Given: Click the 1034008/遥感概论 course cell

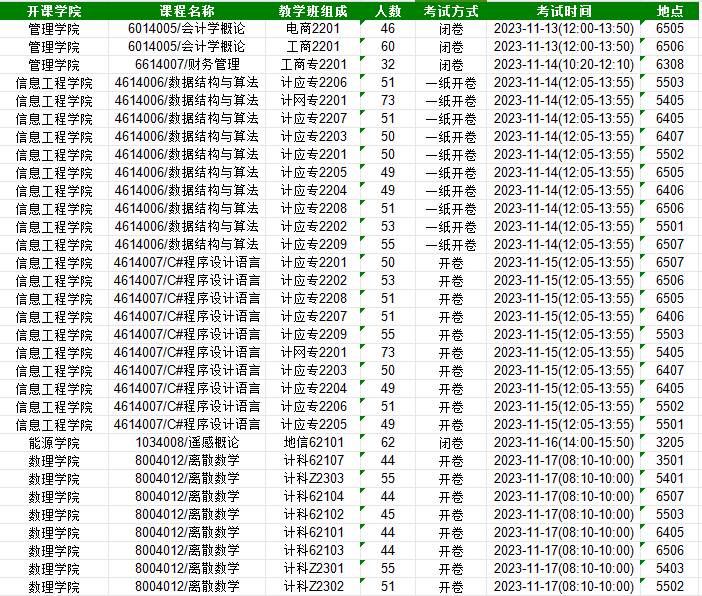Looking at the screenshot, I should point(187,443).
